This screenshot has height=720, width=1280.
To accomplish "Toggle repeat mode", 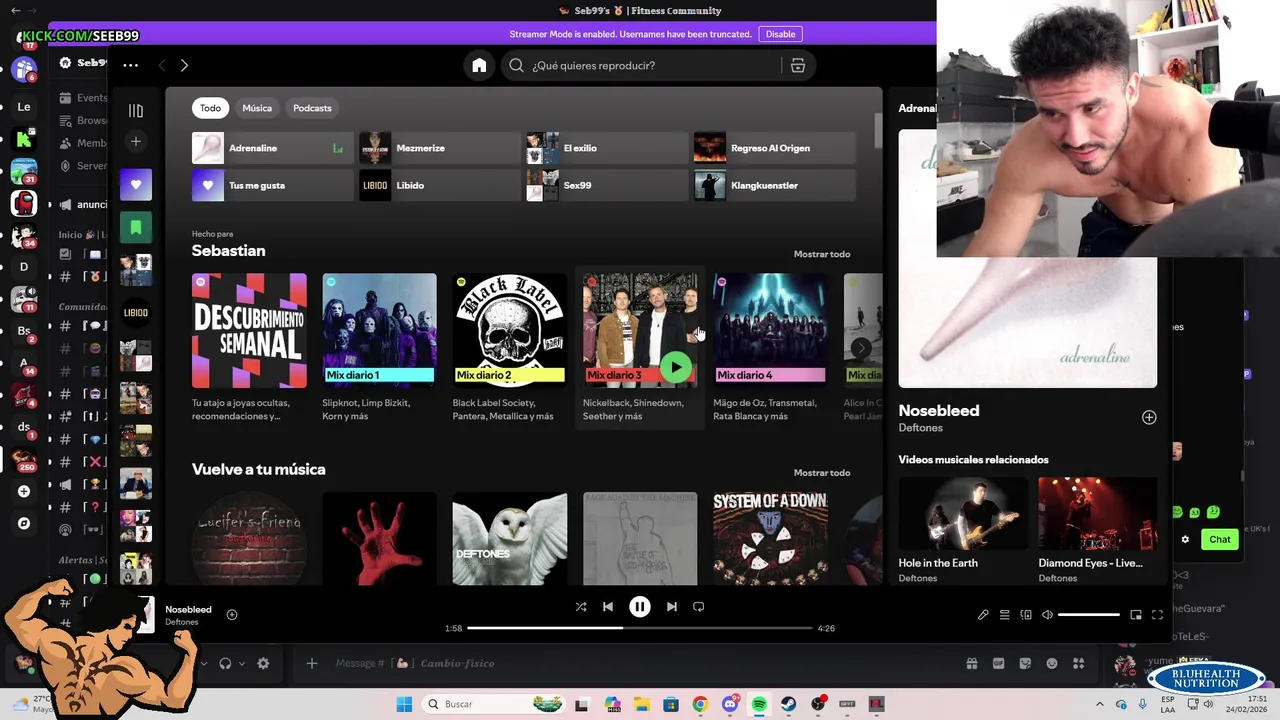I will (x=699, y=607).
